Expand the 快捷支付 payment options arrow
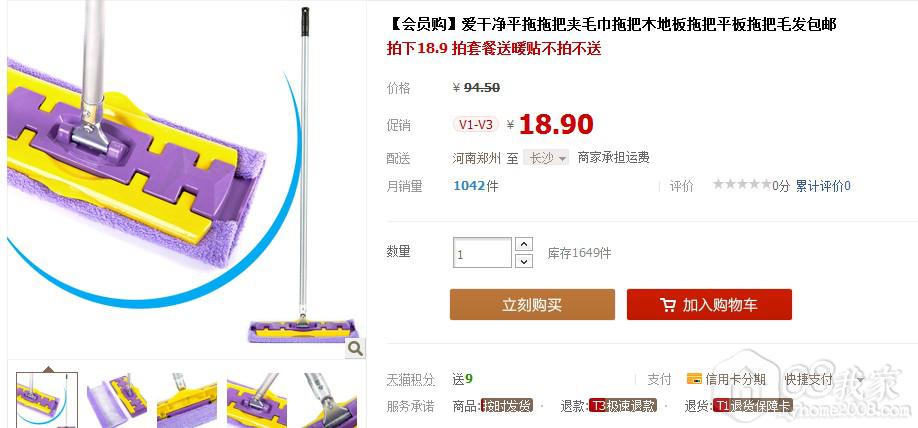Screen dimensions: 918x428 click(859, 380)
